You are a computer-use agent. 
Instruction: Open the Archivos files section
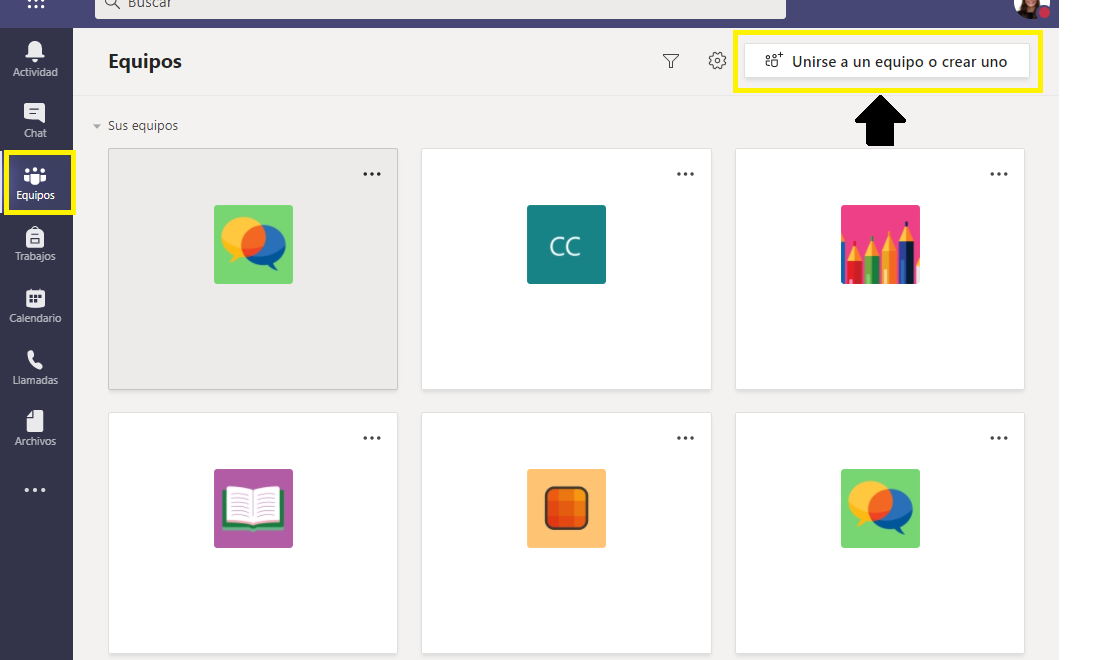(35, 428)
